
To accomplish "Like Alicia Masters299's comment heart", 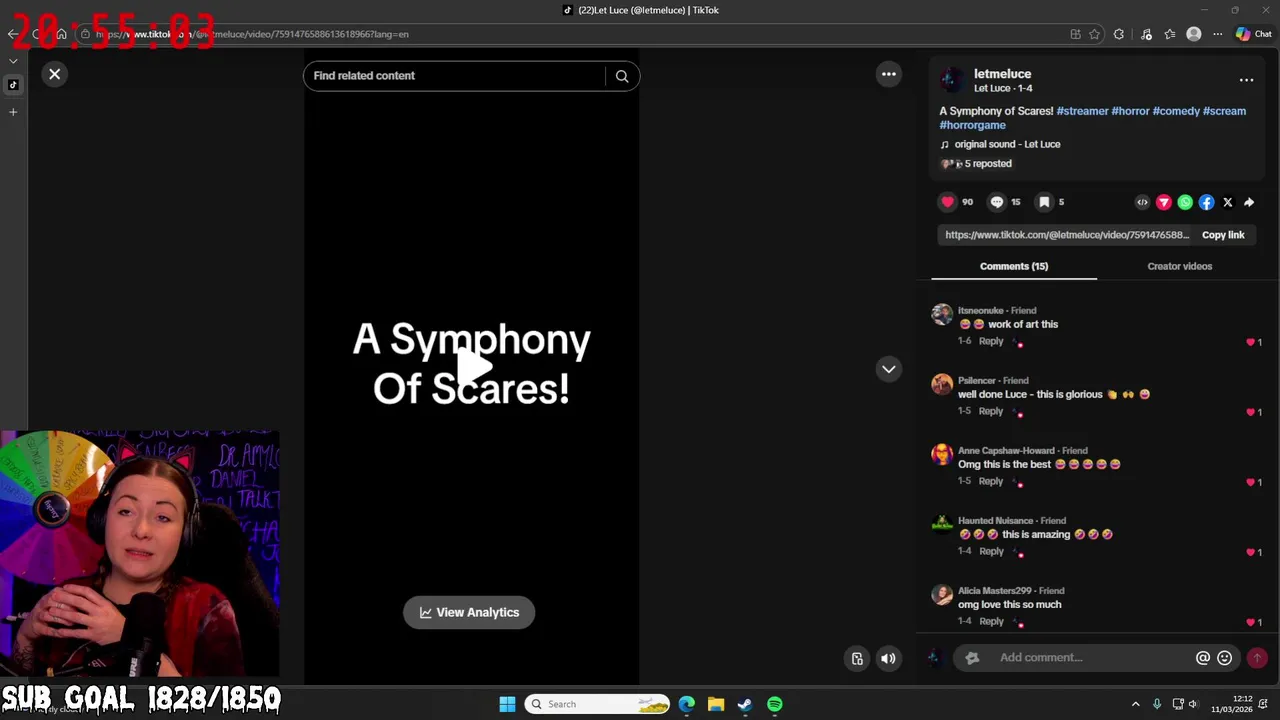I will coord(1250,622).
